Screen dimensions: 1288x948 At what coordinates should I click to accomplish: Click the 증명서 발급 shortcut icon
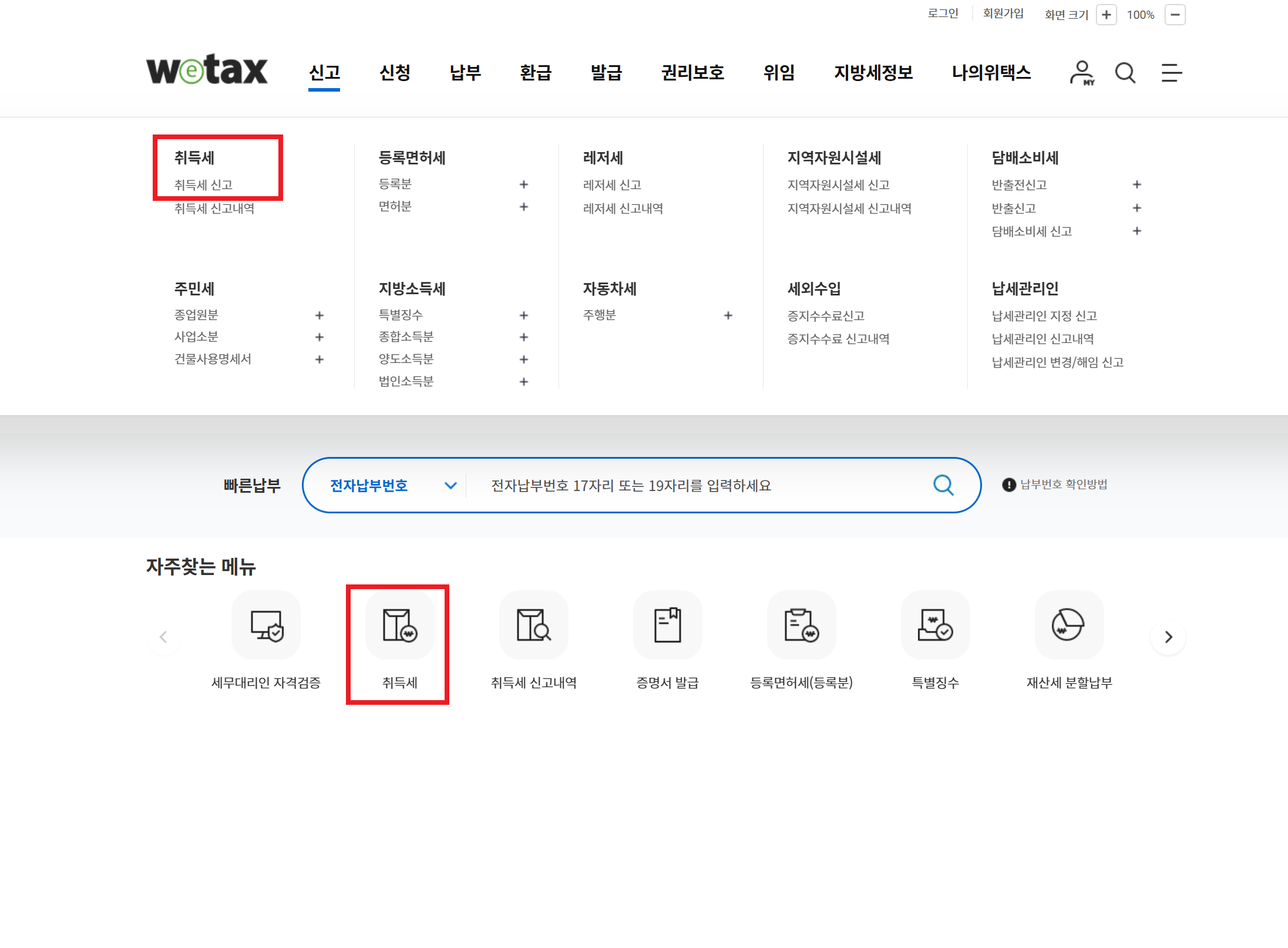pyautogui.click(x=667, y=625)
